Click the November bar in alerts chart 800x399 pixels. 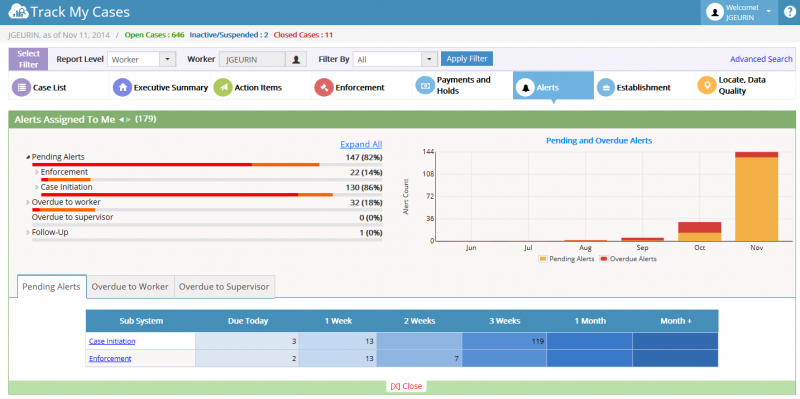pos(757,196)
